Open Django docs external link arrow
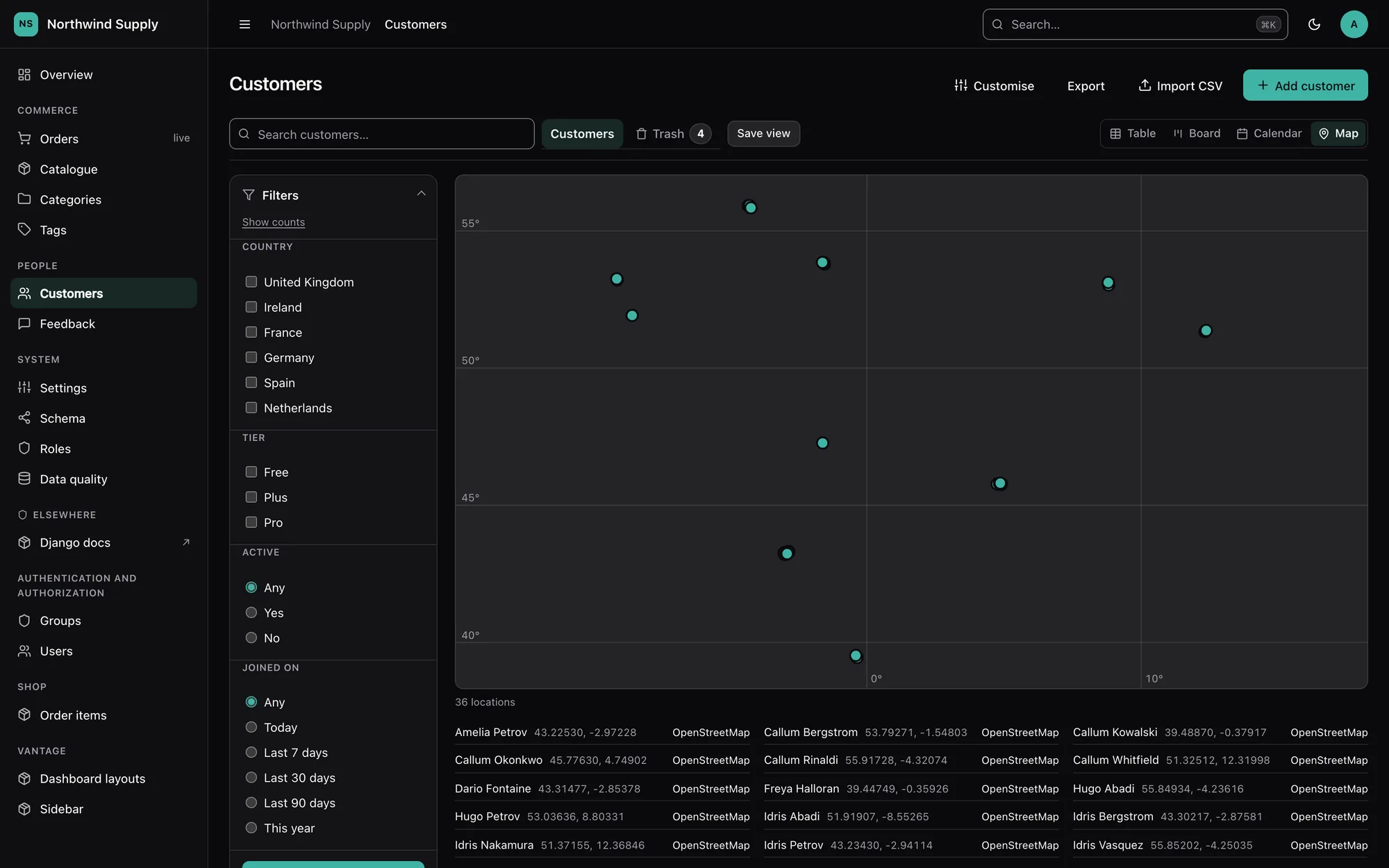This screenshot has width=1389, height=868. click(186, 542)
